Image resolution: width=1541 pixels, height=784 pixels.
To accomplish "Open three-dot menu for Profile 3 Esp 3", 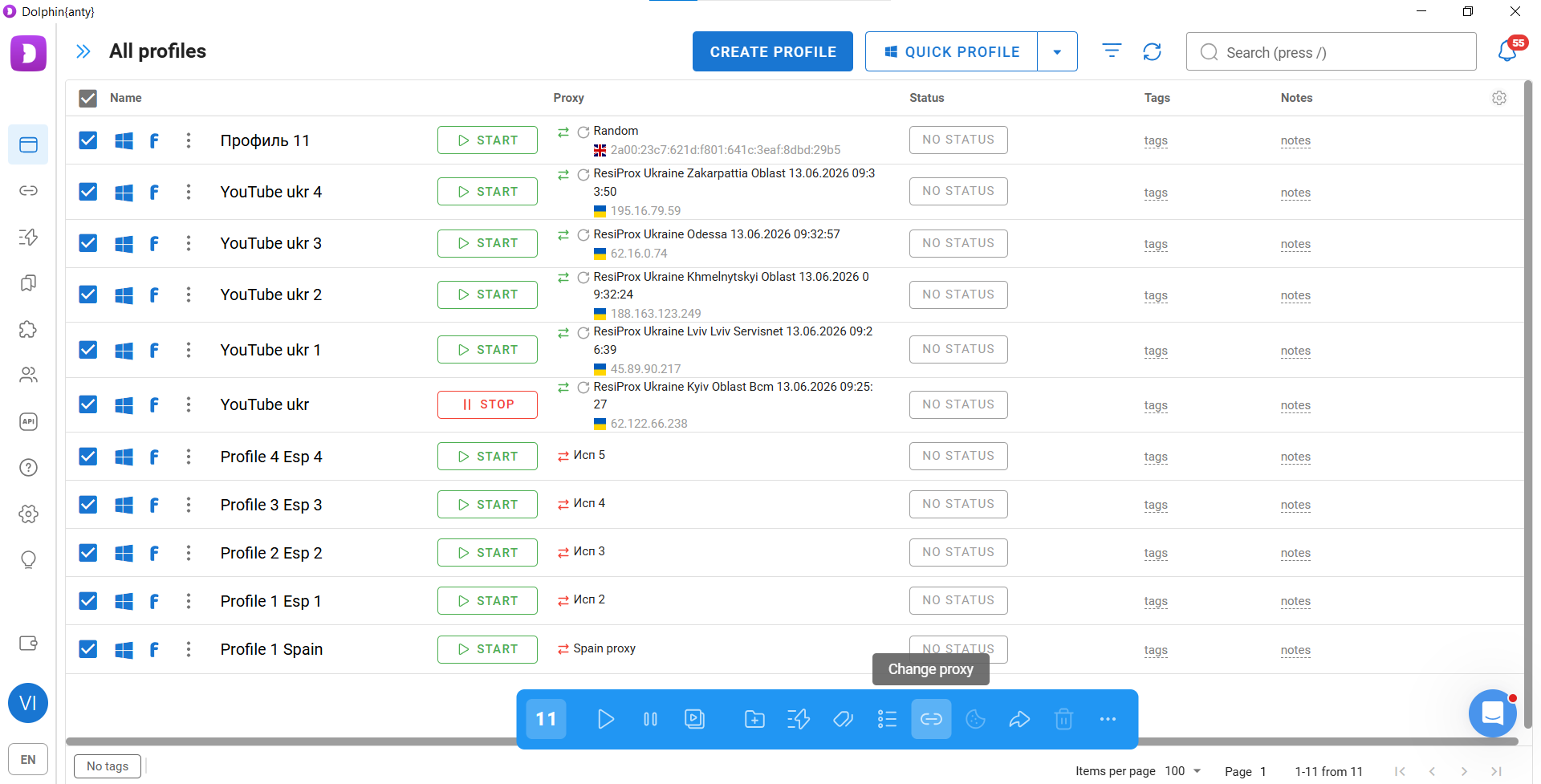I will pos(189,505).
